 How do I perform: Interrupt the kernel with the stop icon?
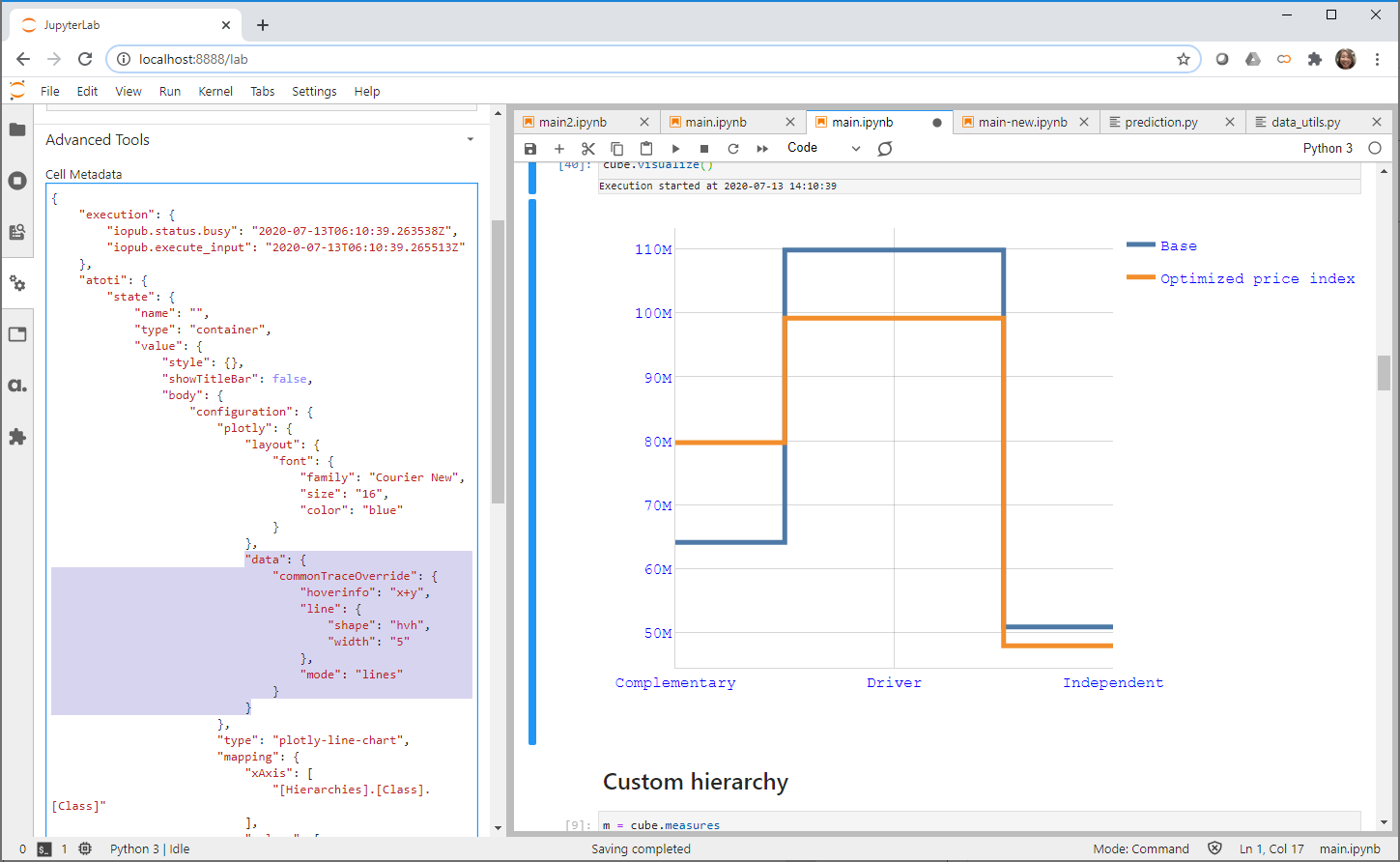704,148
